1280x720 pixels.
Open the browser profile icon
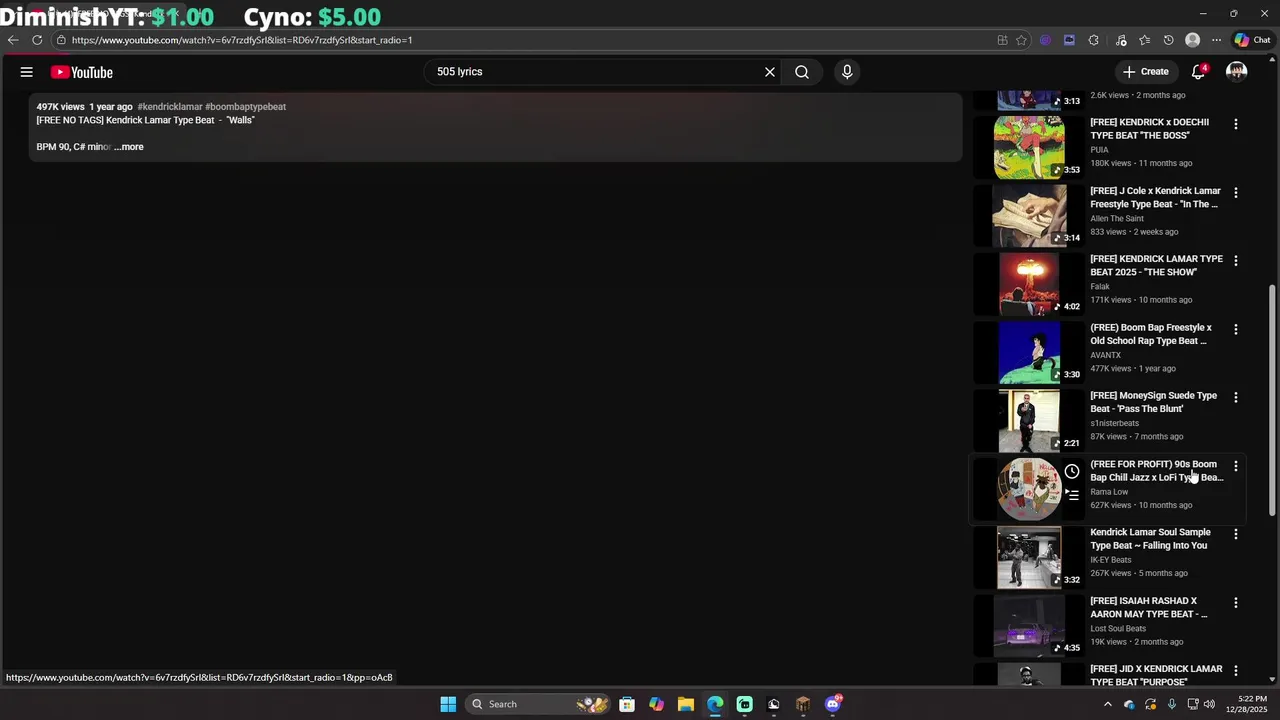(1192, 40)
